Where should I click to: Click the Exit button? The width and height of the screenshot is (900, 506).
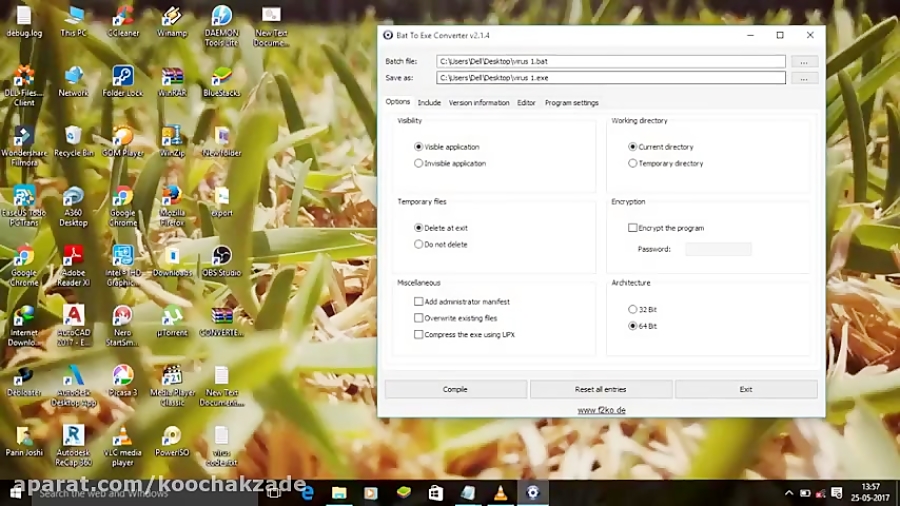tap(746, 389)
